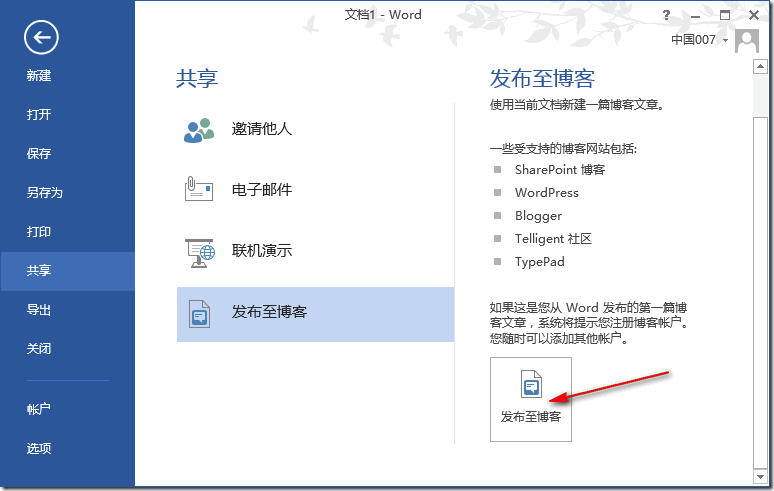Click the Telligent 社区 list entry
The height and width of the screenshot is (491, 774).
point(553,239)
